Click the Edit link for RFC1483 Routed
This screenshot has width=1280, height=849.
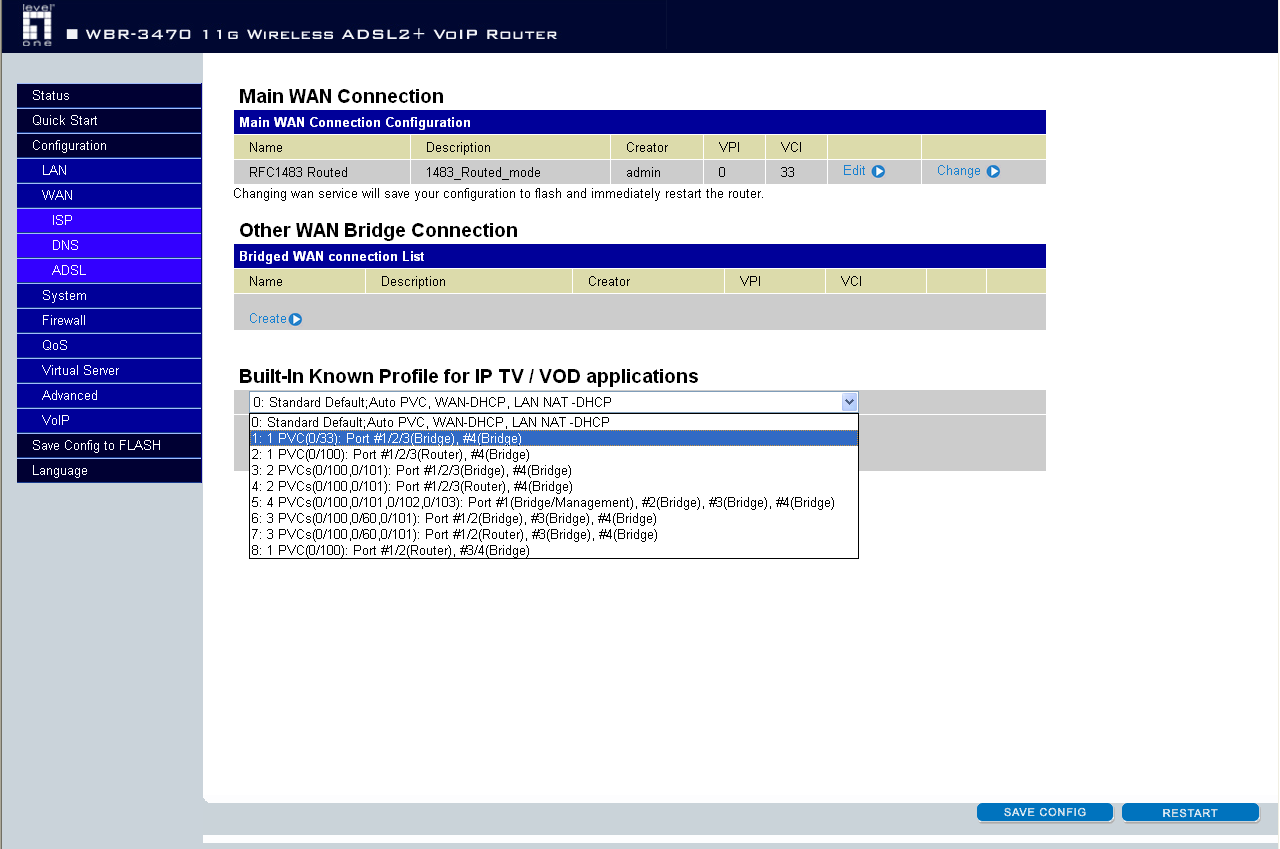(x=854, y=171)
